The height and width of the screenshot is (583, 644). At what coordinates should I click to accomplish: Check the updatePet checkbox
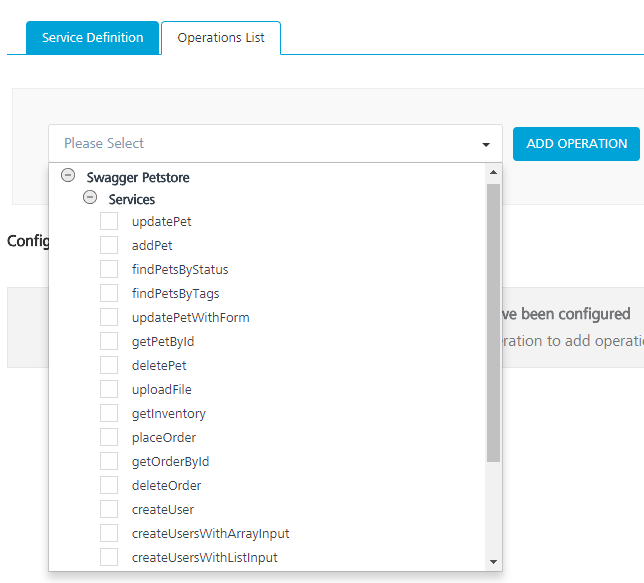click(109, 221)
